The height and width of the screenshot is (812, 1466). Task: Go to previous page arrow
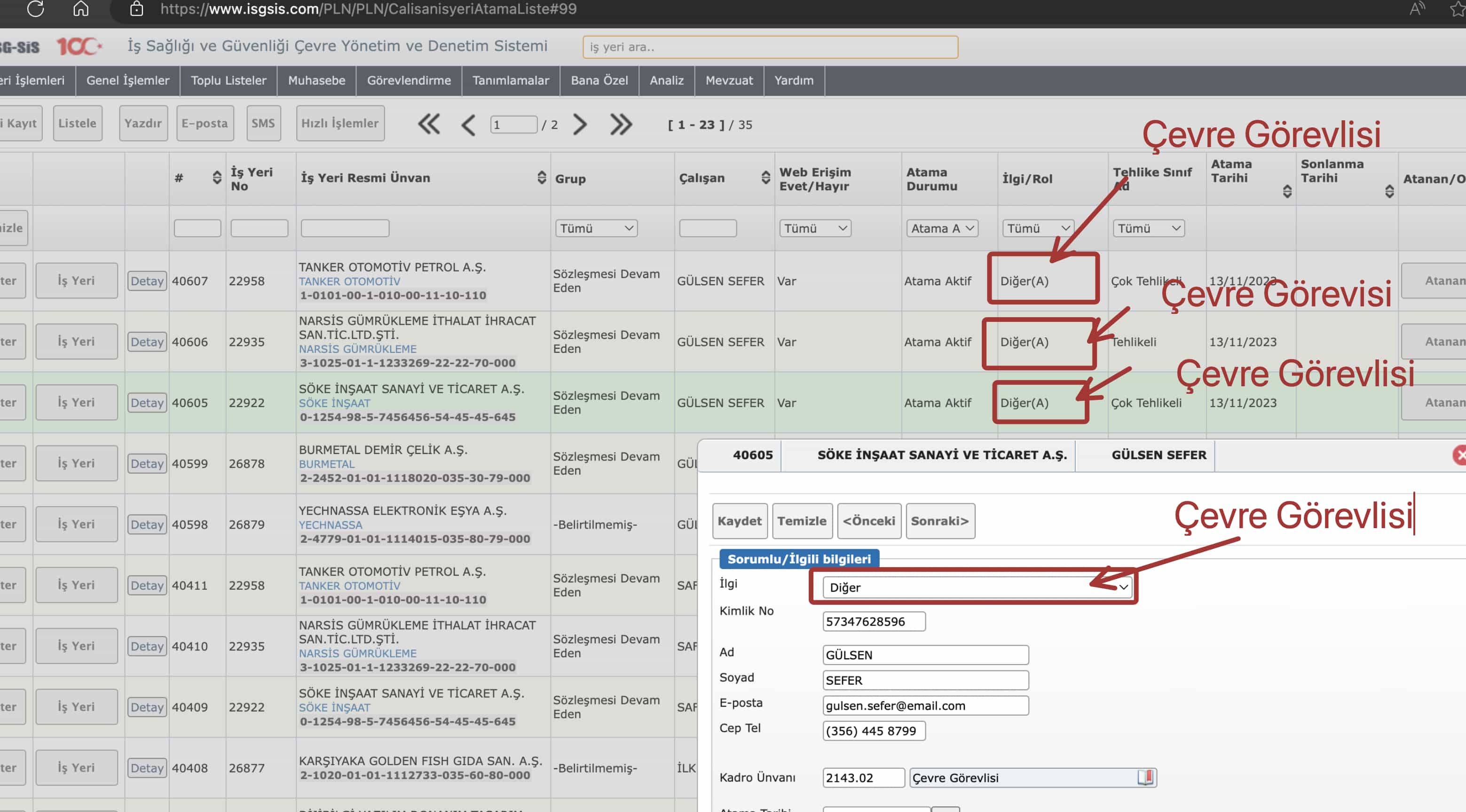coord(468,125)
